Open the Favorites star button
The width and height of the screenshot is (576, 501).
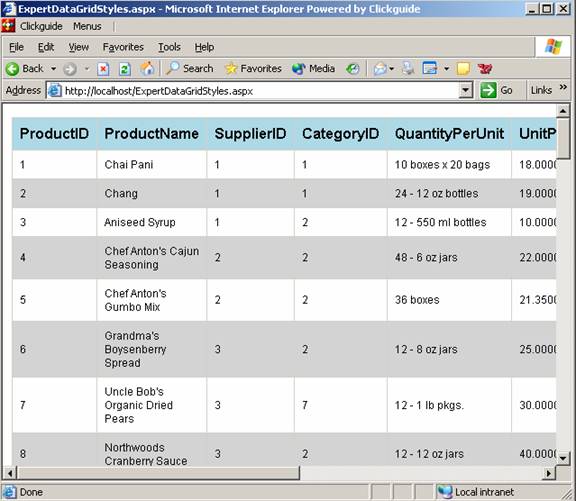(253, 68)
